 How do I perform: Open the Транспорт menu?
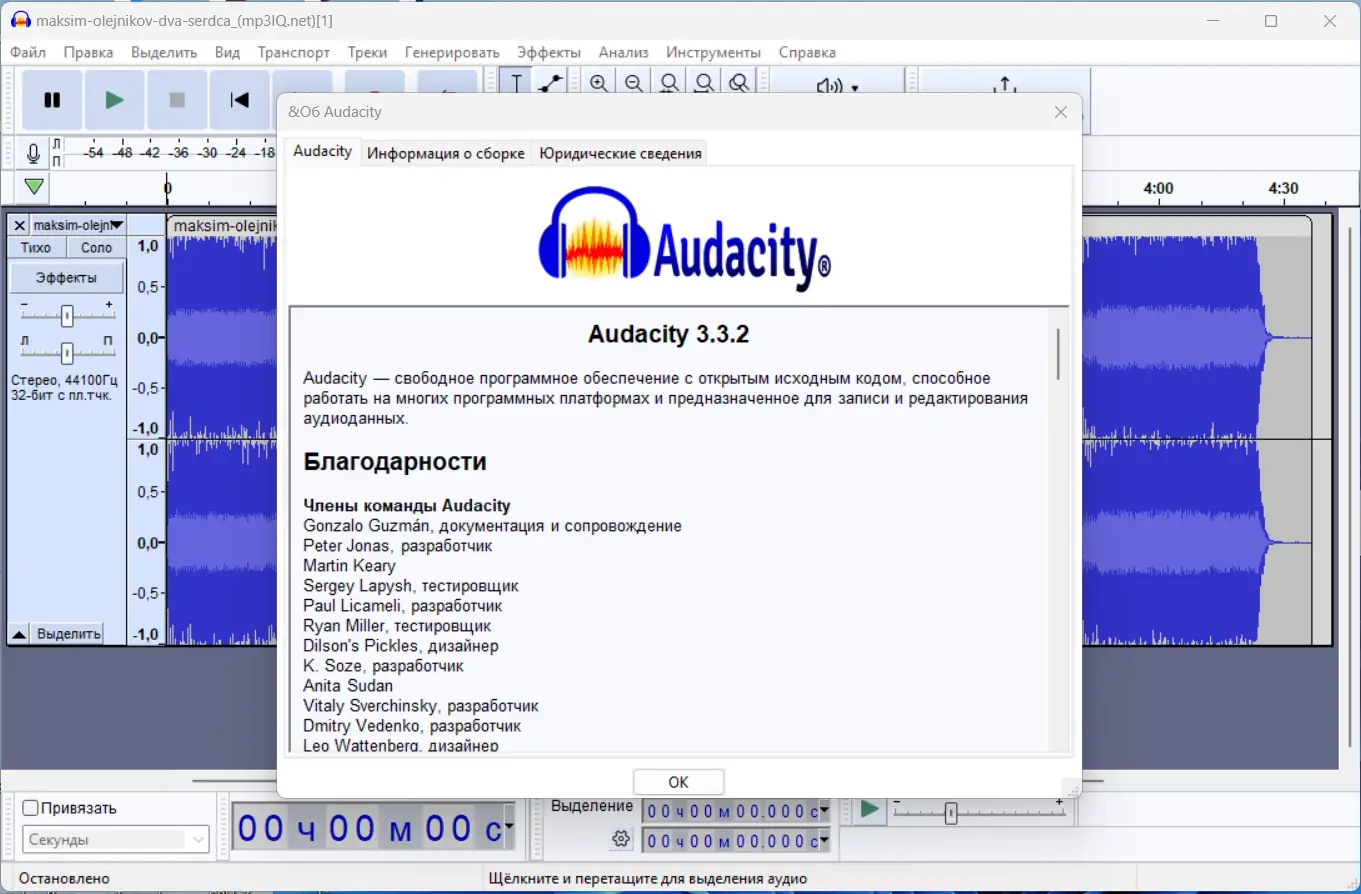coord(294,52)
